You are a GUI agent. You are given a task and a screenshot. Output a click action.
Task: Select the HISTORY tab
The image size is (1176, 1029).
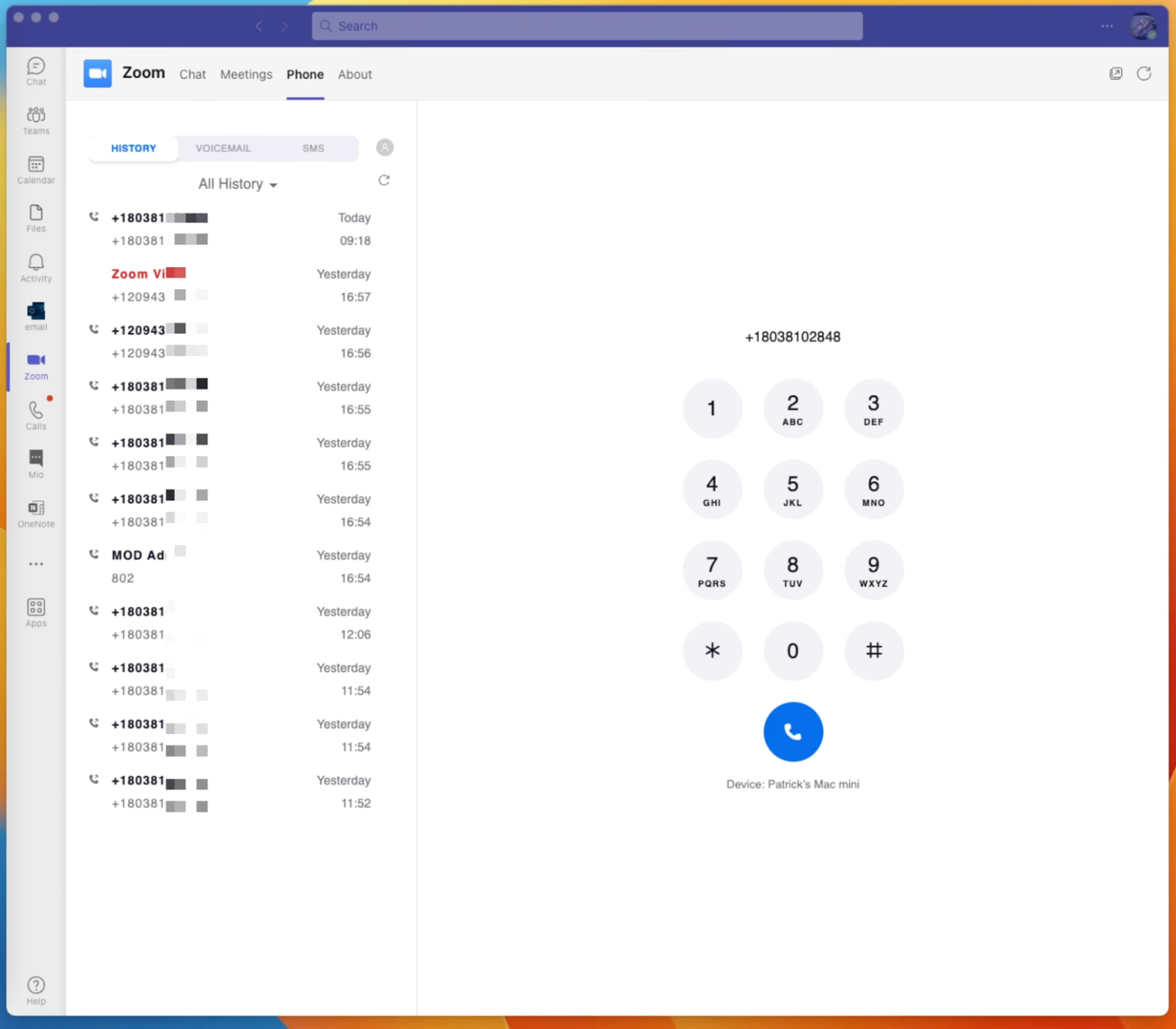coord(134,148)
